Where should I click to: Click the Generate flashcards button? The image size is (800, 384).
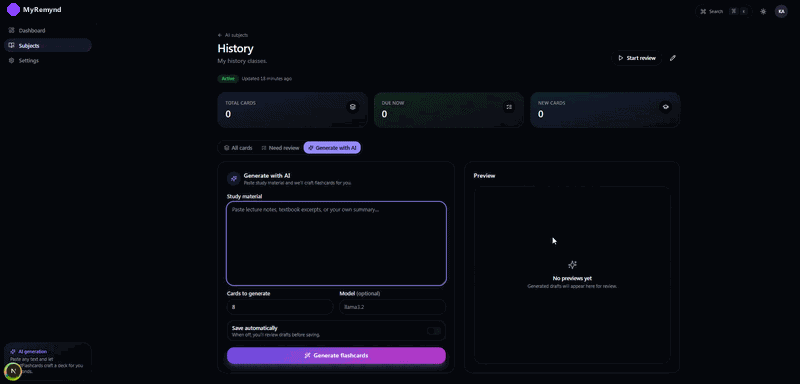tap(336, 355)
